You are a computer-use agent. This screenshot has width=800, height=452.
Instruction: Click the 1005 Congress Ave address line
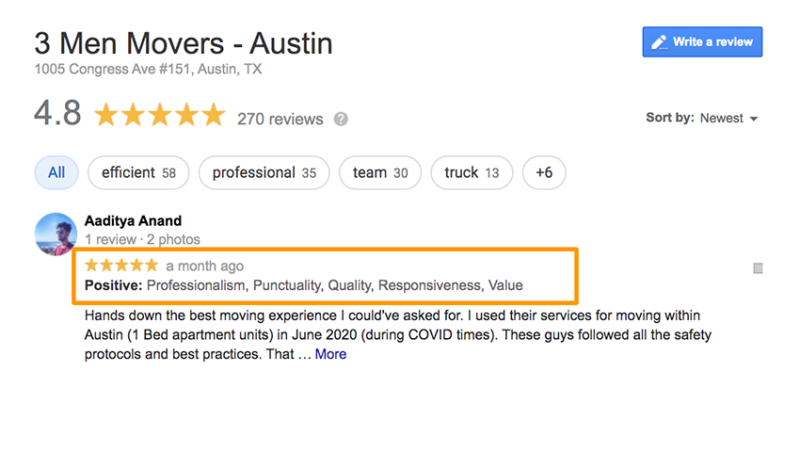[x=148, y=69]
